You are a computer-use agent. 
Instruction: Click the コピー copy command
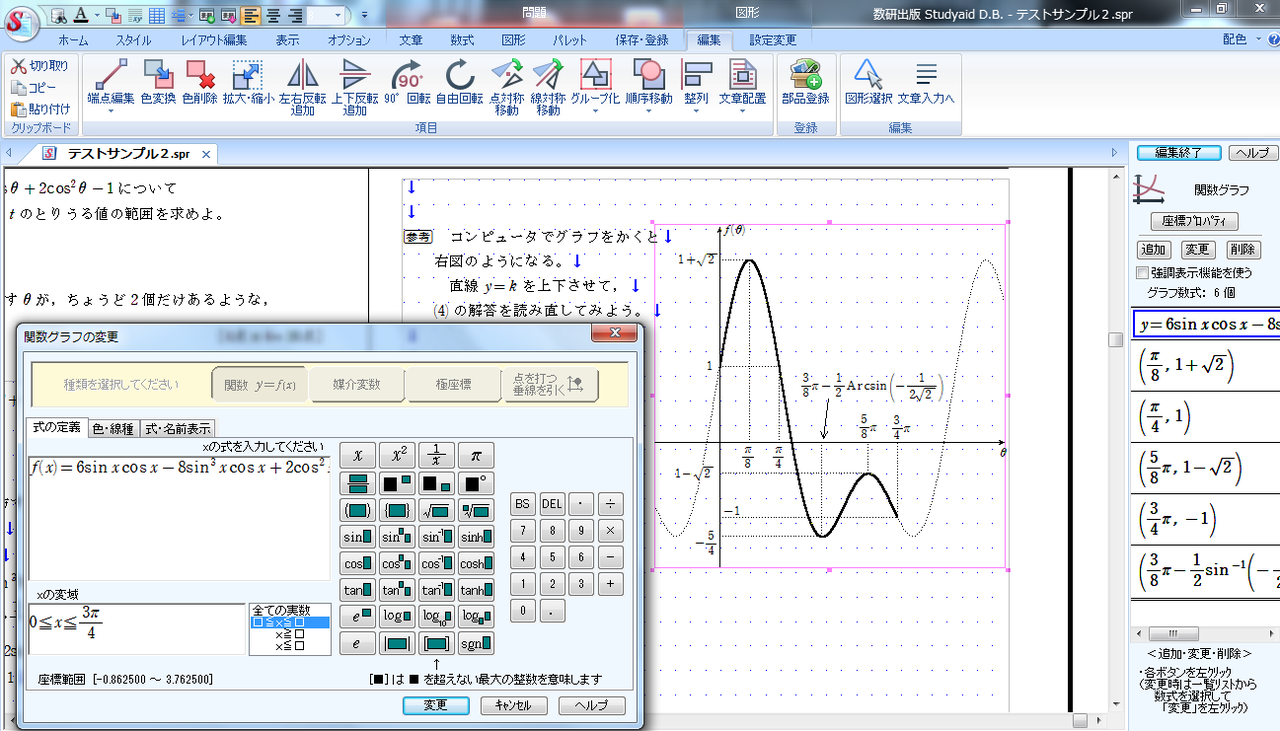point(34,88)
